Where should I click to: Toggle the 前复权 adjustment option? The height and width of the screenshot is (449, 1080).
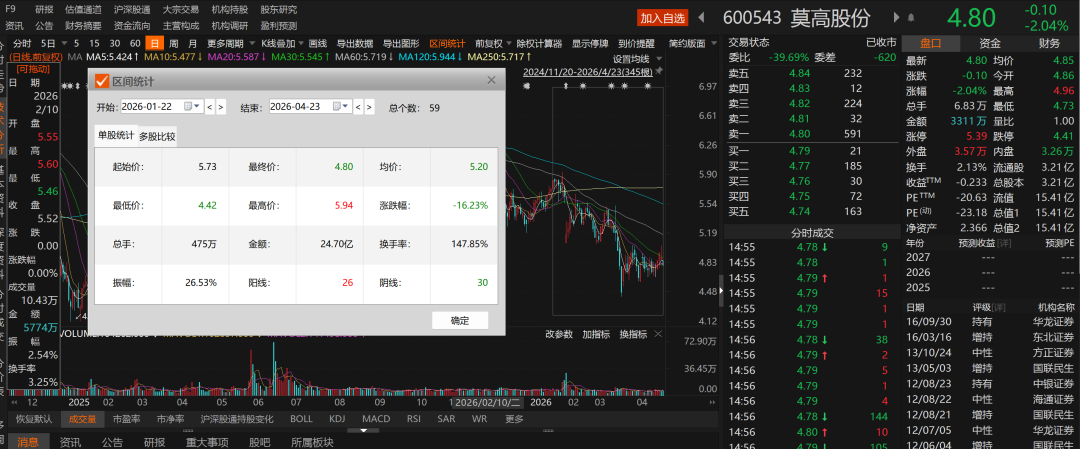(x=488, y=44)
